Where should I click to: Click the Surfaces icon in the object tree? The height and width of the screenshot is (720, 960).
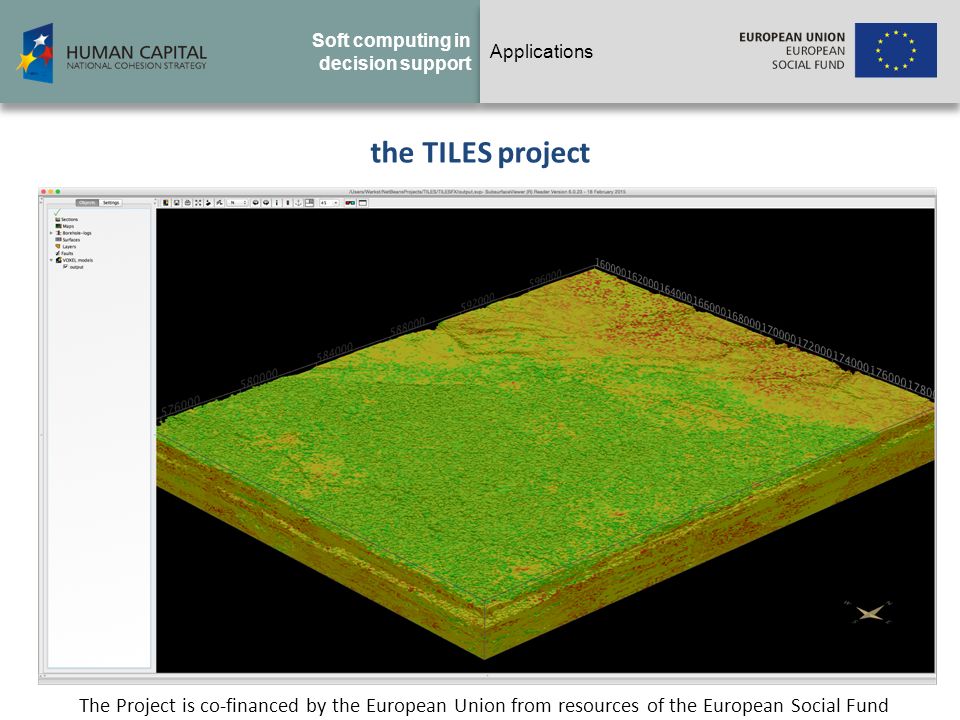click(58, 239)
